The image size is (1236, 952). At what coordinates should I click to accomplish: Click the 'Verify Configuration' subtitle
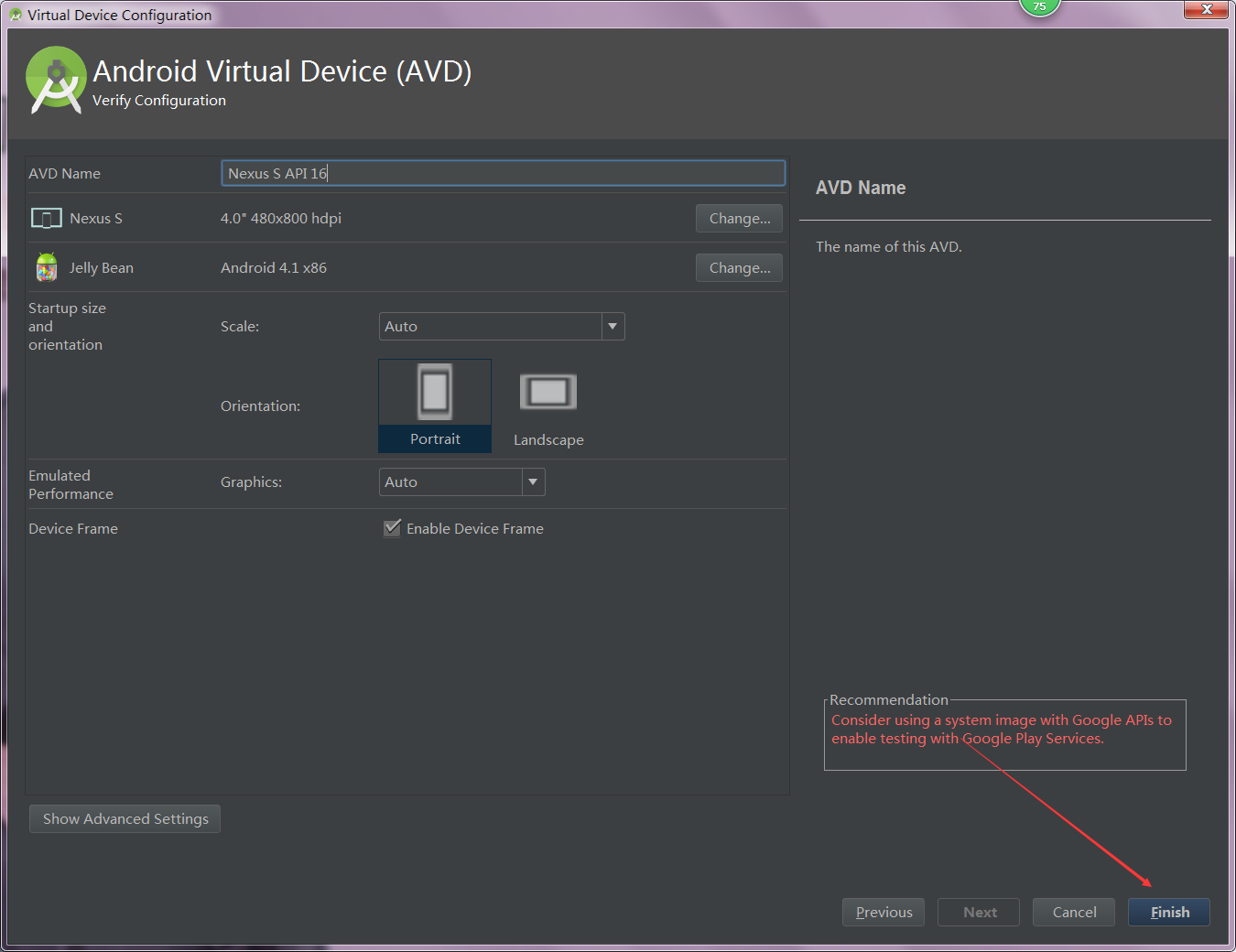159,100
